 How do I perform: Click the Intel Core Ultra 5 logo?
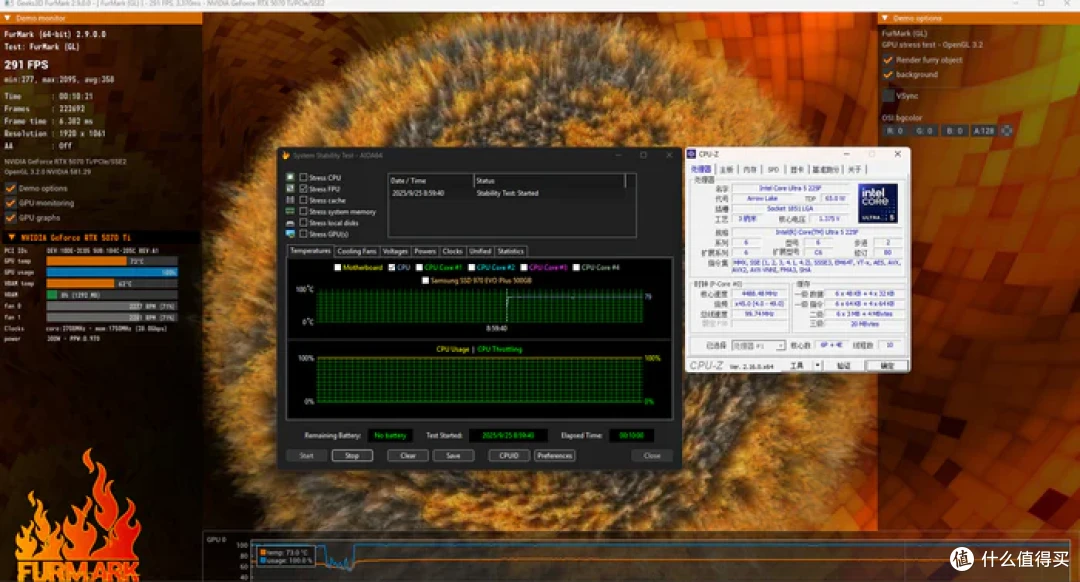click(878, 202)
